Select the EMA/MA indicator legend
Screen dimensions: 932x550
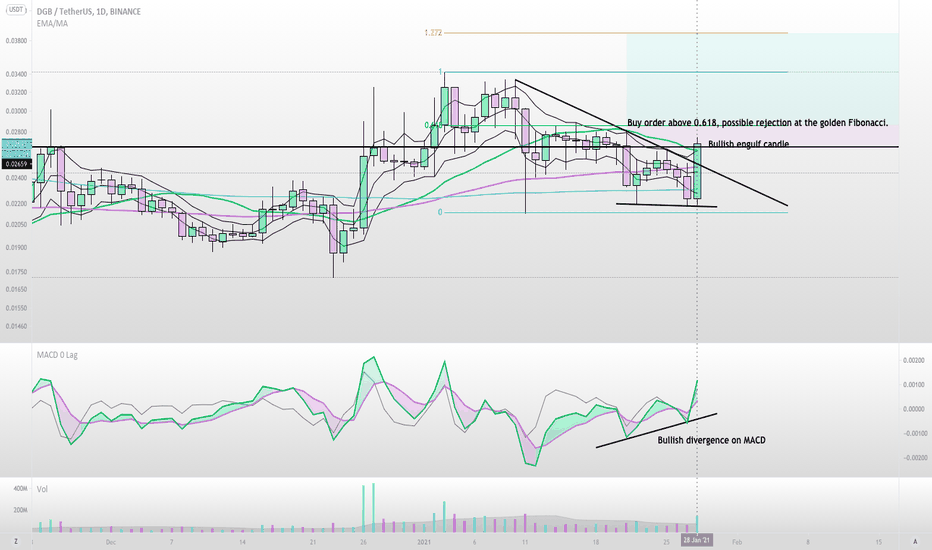click(52, 24)
